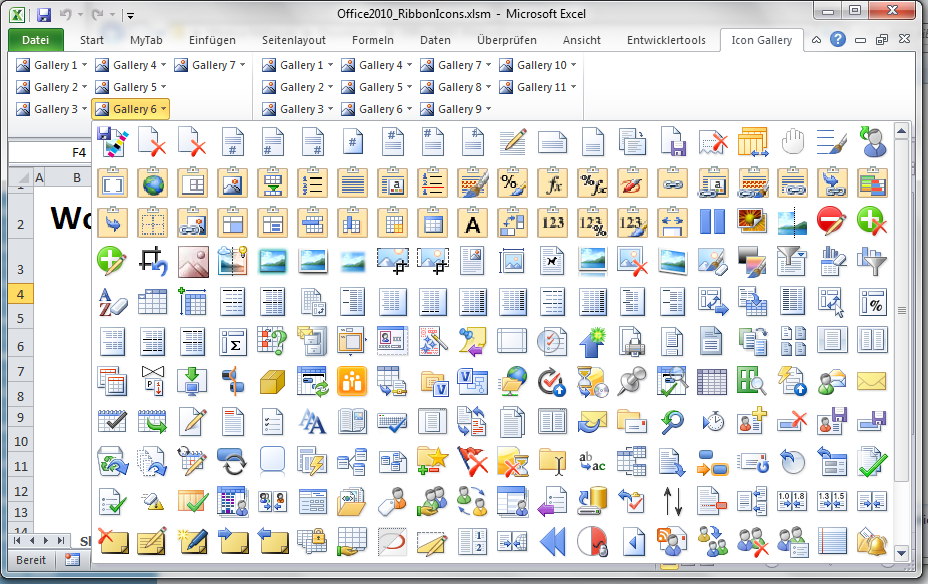Click the clipboard with globe icon
This screenshot has height=584, width=928.
(x=151, y=183)
